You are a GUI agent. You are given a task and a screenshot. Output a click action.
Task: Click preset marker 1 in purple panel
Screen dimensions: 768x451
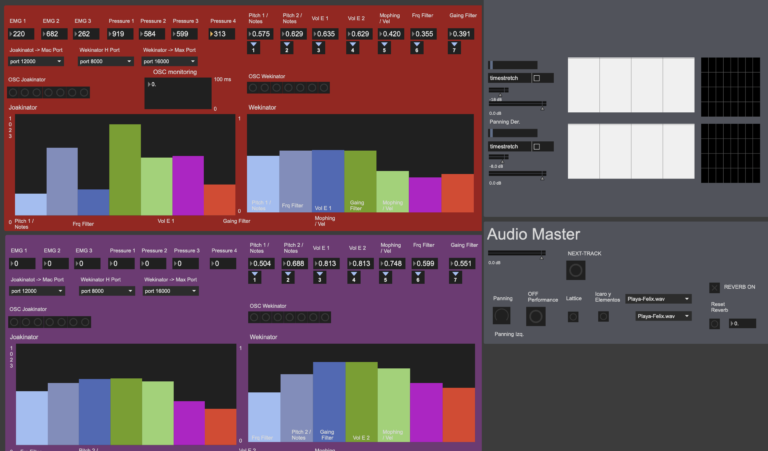pos(255,277)
